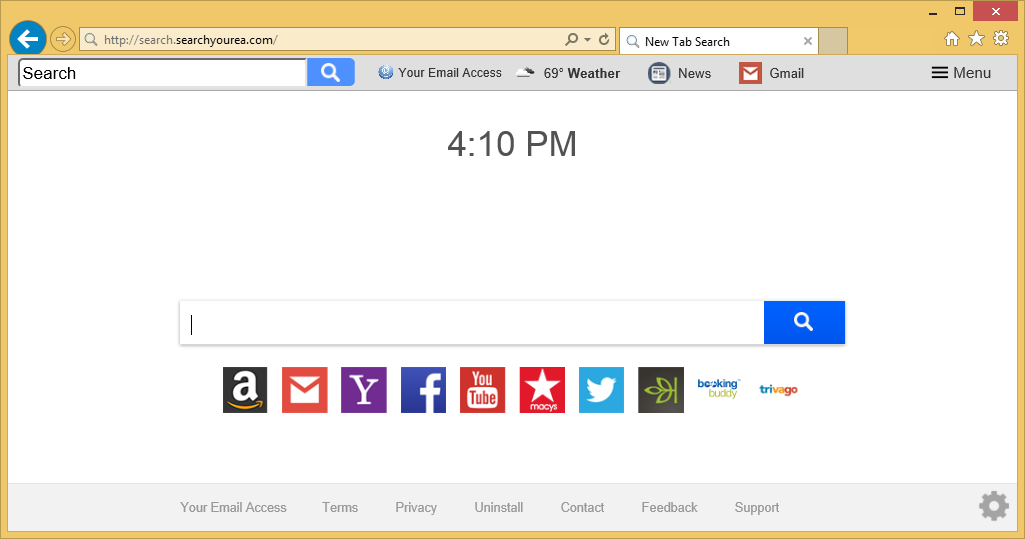Click the browser forward arrow button
The height and width of the screenshot is (539, 1025).
[x=63, y=40]
